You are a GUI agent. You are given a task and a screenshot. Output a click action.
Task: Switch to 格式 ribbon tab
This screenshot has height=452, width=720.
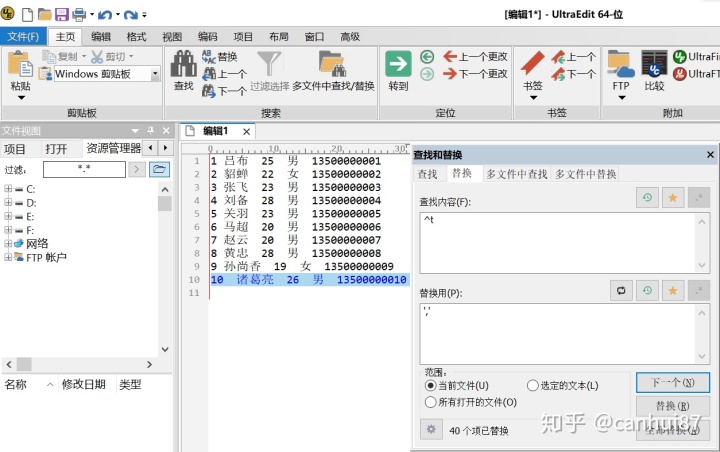coord(136,37)
